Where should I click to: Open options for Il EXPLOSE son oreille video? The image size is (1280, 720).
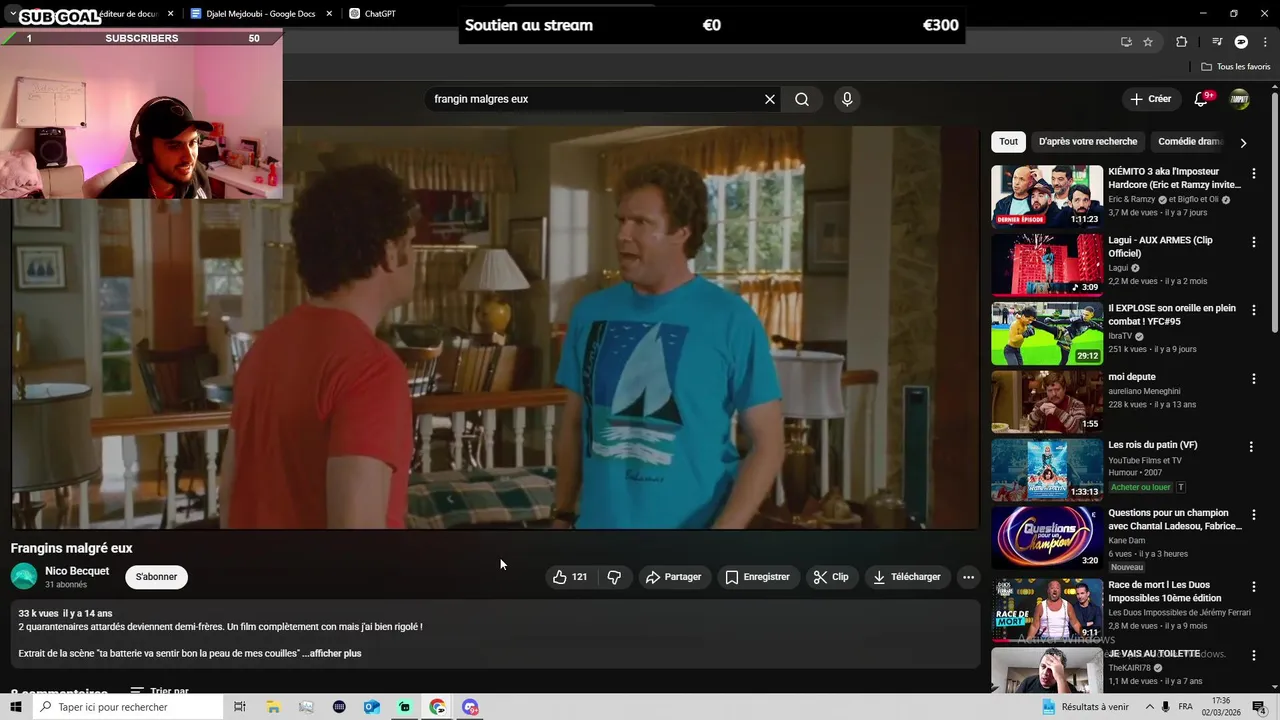point(1253,310)
